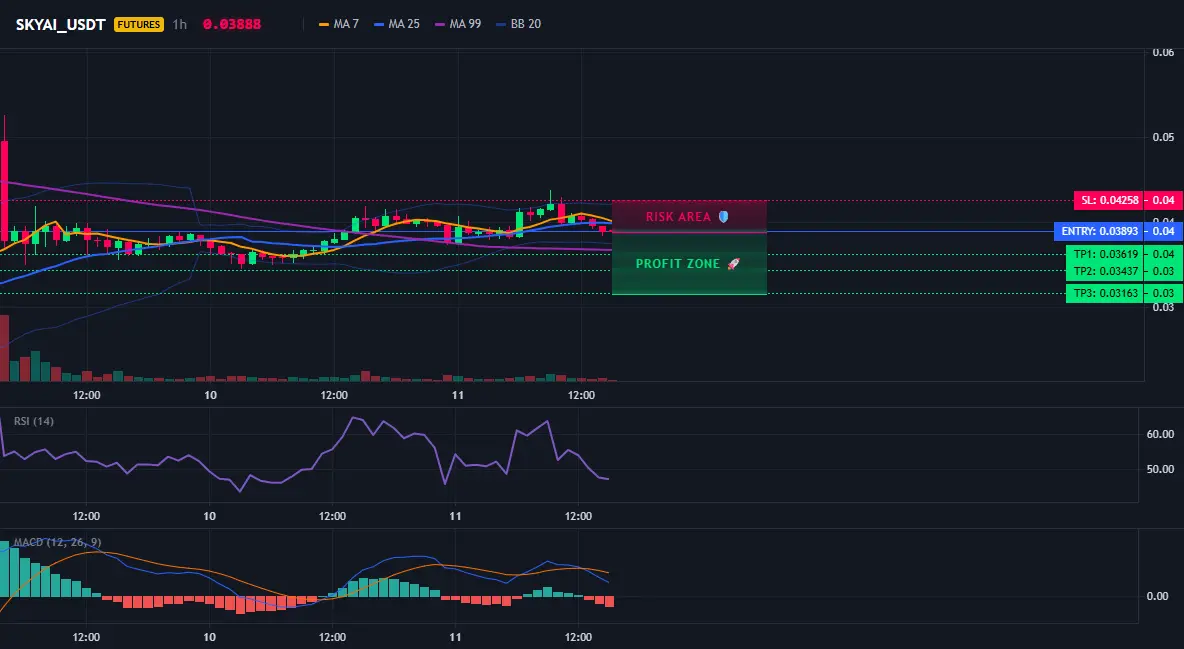
Task: Select the TP1: 0.03619 label
Action: (1105, 254)
